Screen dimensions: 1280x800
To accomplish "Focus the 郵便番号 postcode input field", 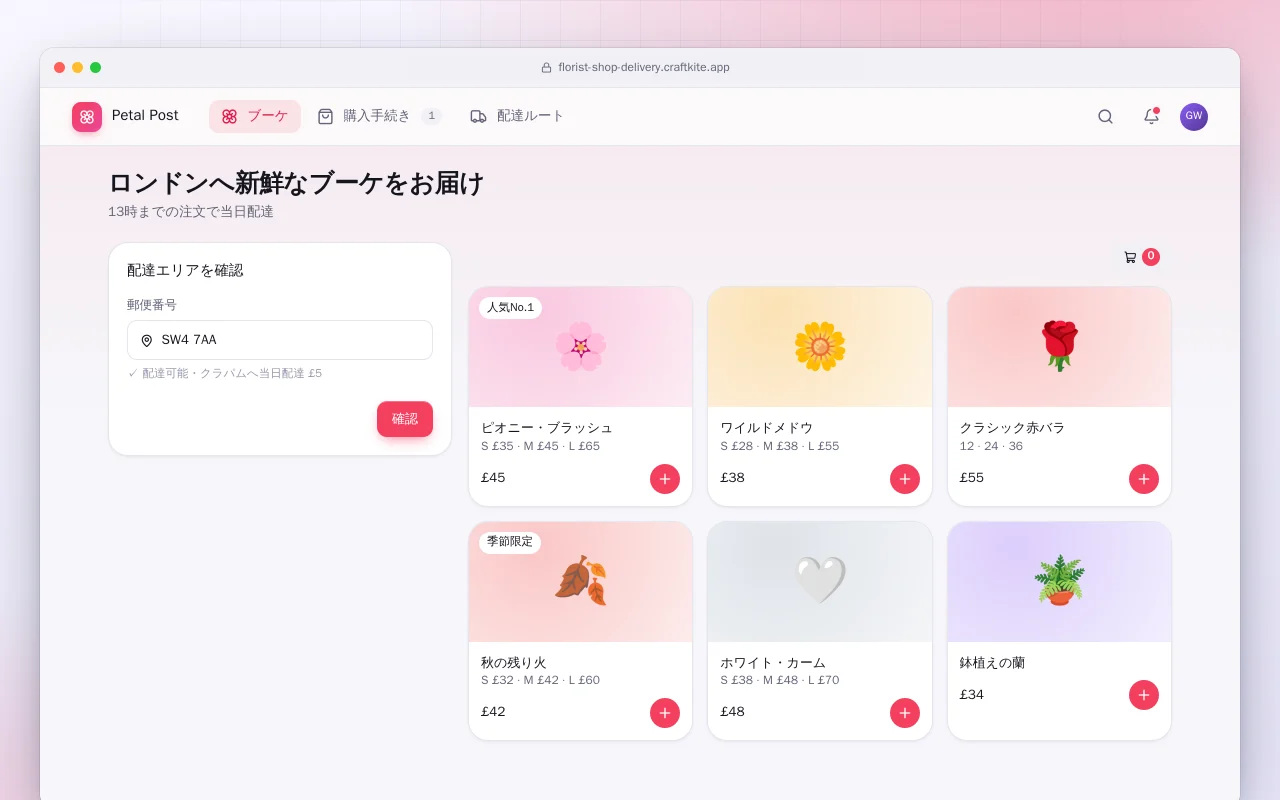I will click(280, 340).
